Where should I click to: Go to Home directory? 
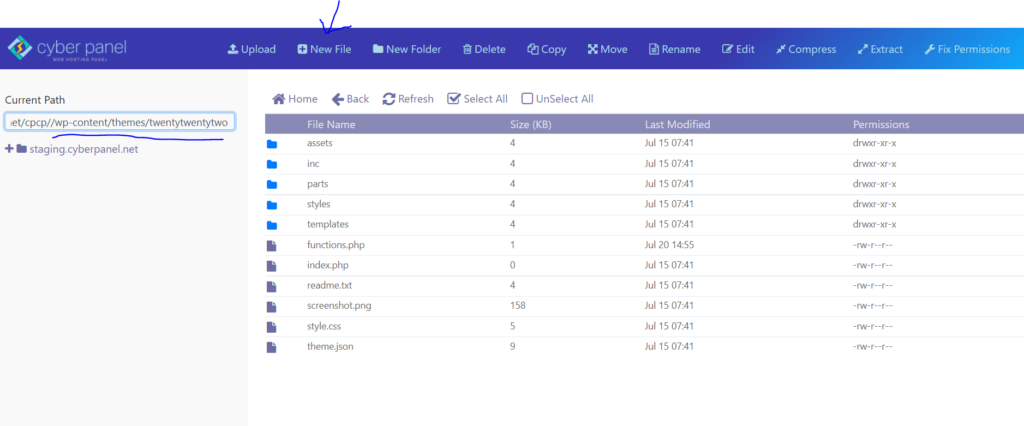(295, 99)
